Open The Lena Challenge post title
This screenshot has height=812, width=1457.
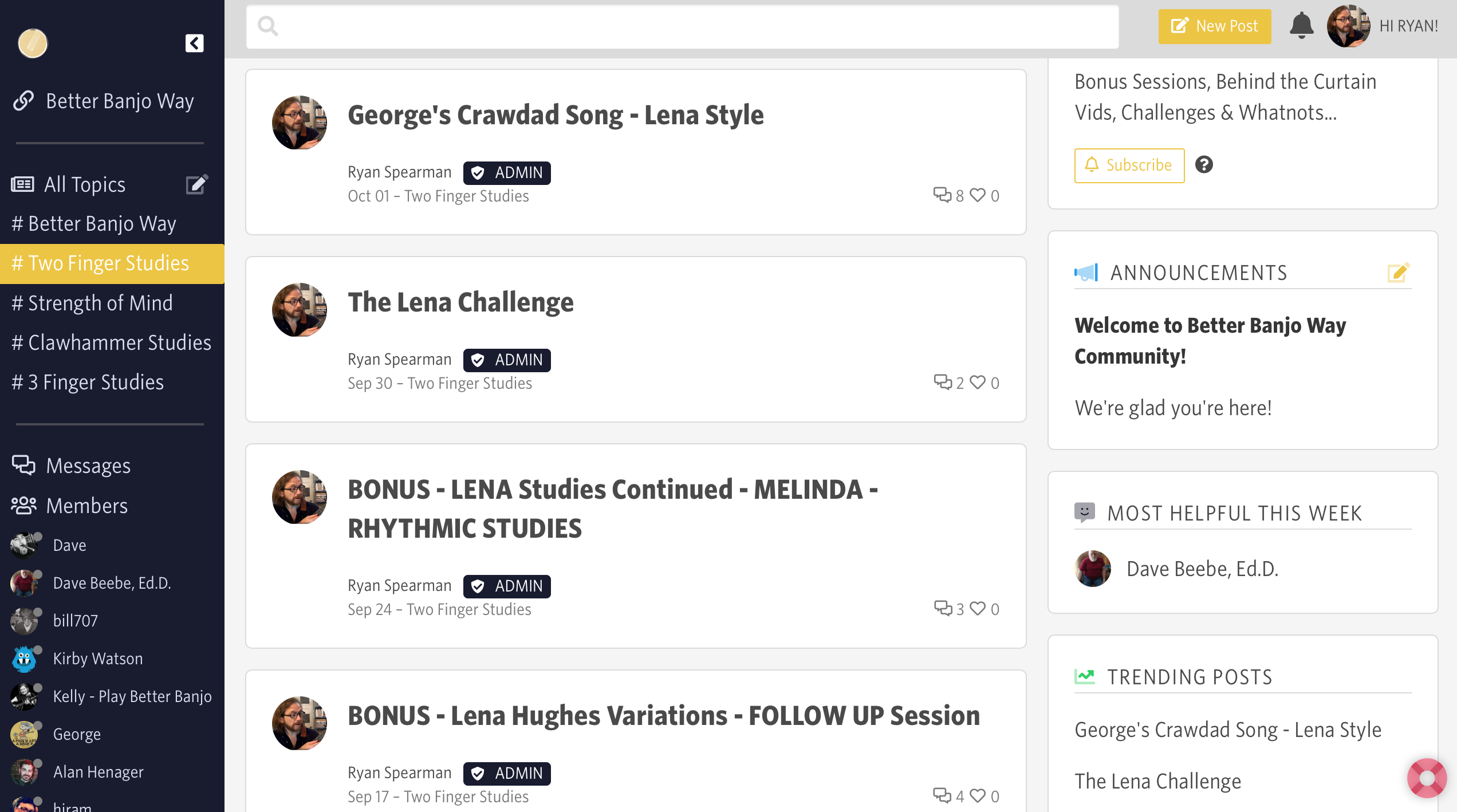(x=460, y=302)
